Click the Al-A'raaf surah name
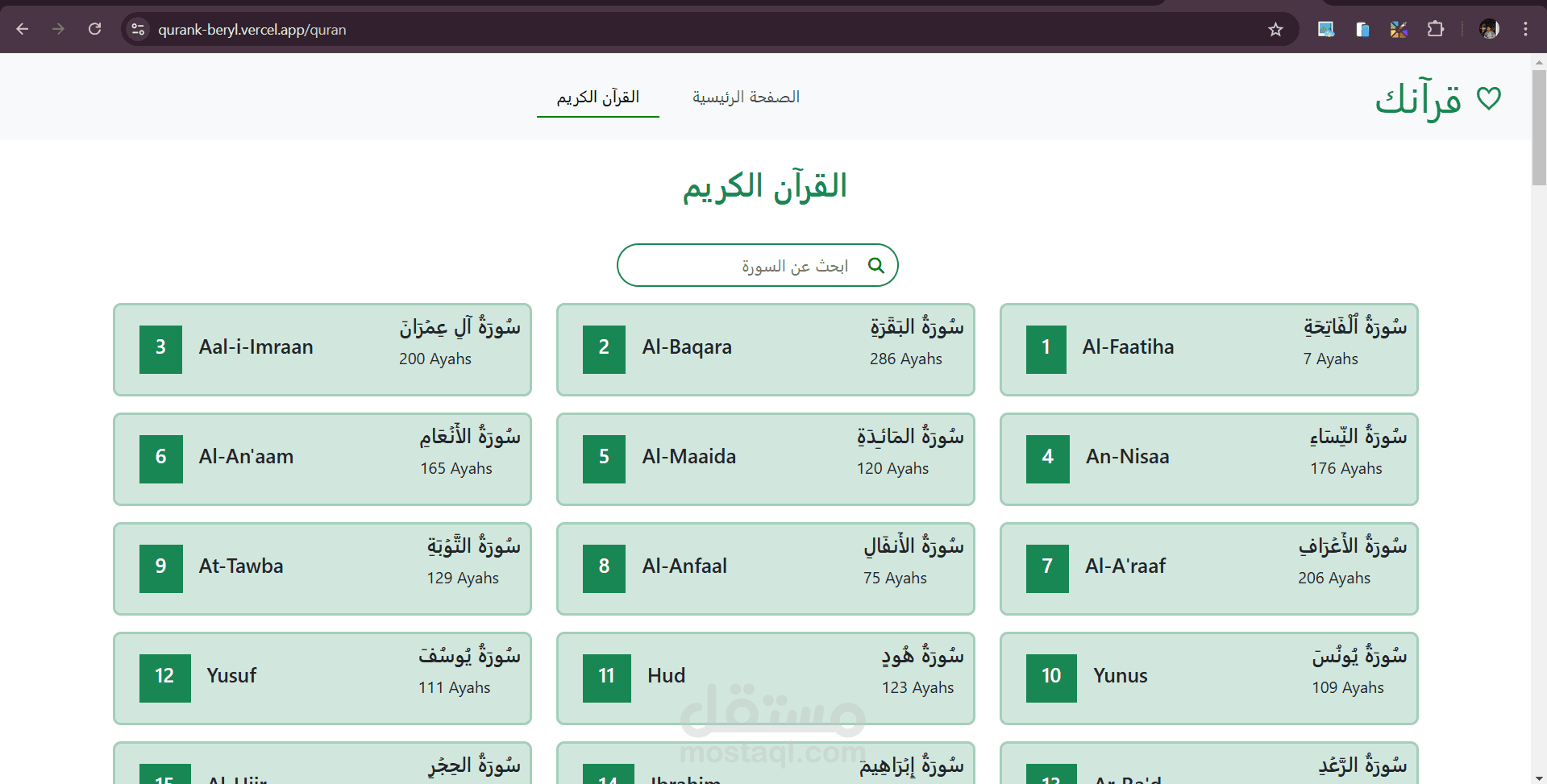Image resolution: width=1547 pixels, height=784 pixels. tap(1125, 566)
